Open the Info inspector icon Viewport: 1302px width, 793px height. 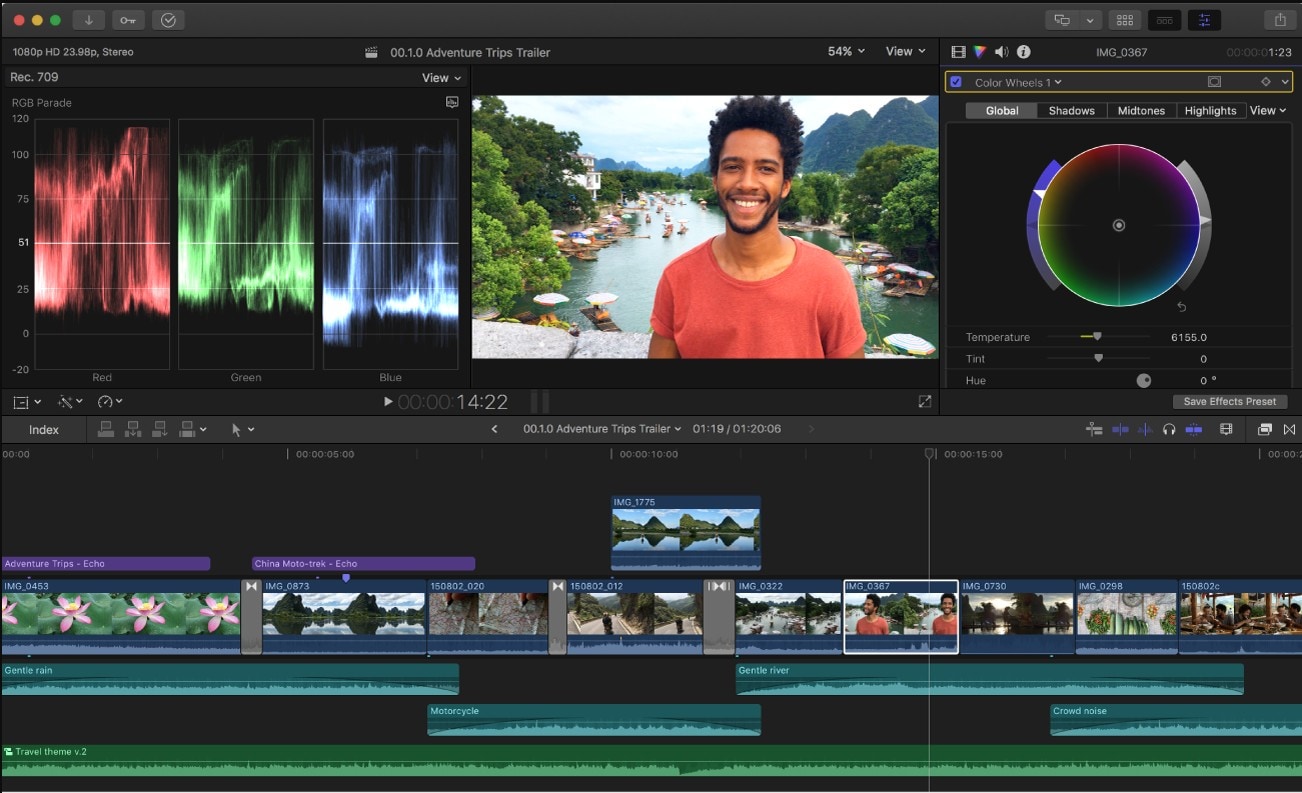tap(1023, 51)
